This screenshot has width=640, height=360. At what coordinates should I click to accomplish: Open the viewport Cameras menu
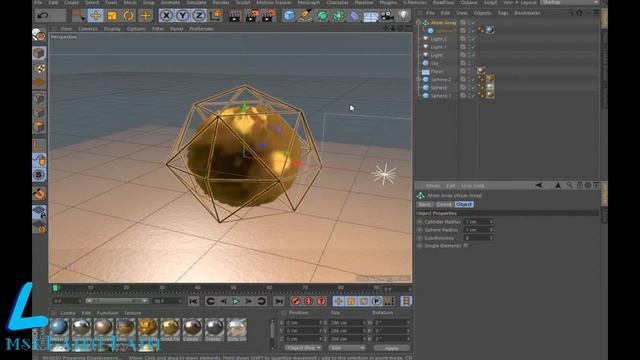(x=88, y=29)
